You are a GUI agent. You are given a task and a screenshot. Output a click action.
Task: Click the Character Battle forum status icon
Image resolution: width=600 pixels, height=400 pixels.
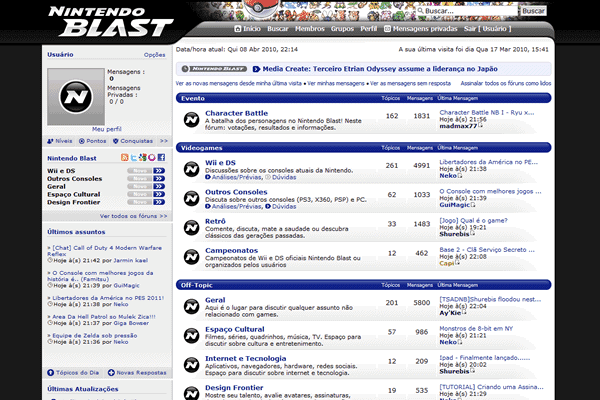click(x=191, y=120)
